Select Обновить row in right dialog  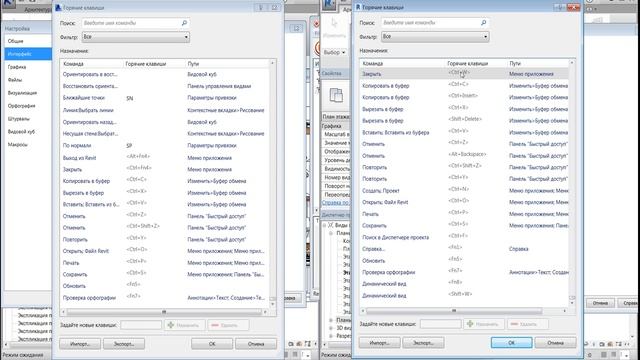(x=464, y=260)
